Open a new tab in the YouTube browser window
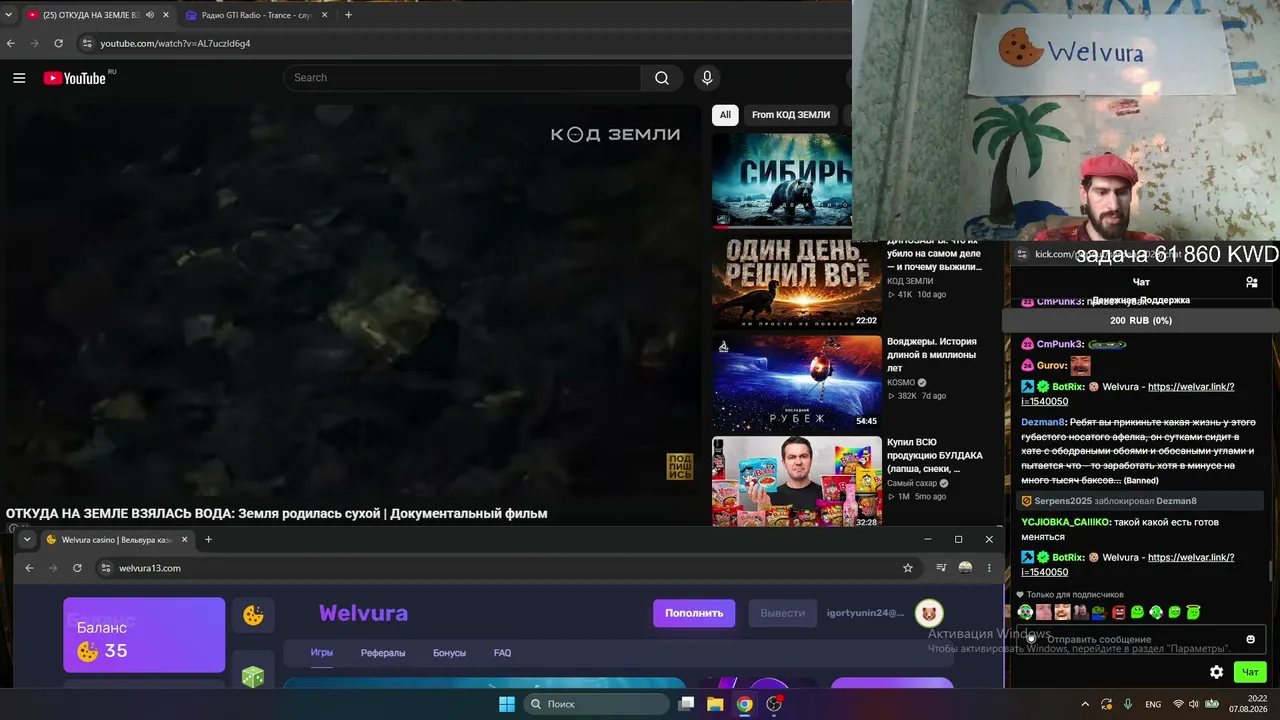 348,15
